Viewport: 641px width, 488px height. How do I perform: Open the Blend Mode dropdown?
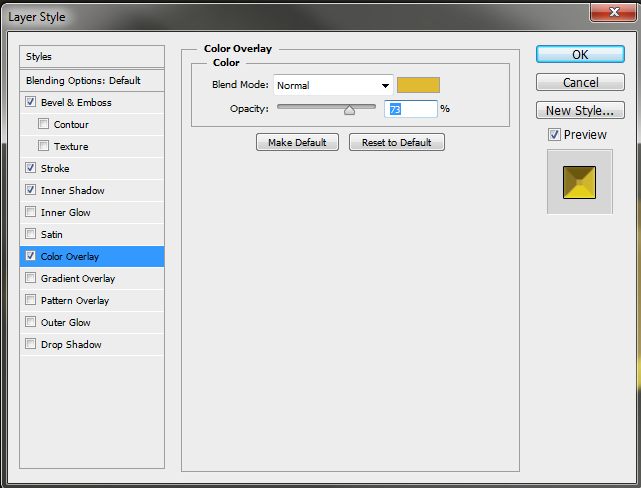click(x=333, y=85)
